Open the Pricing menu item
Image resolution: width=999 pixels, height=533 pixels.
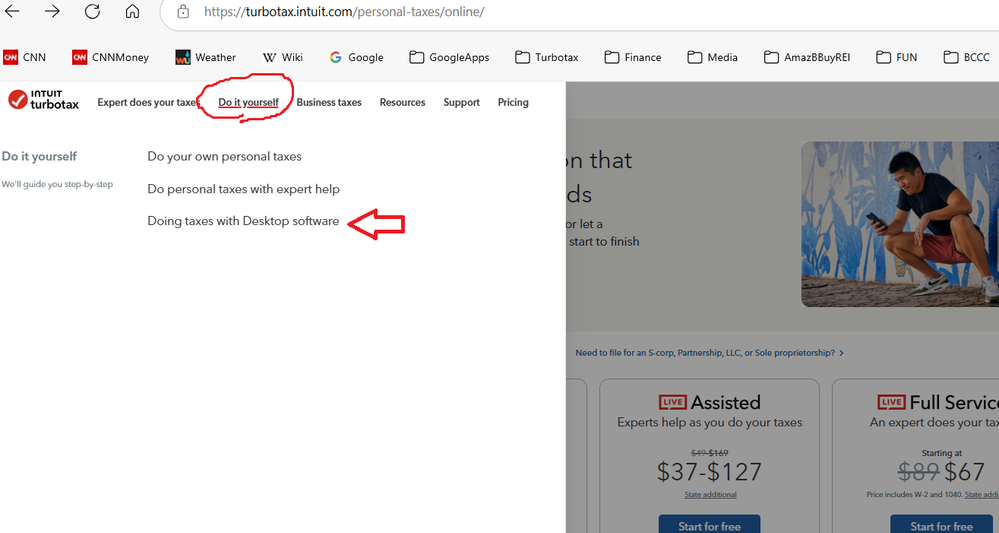point(513,102)
